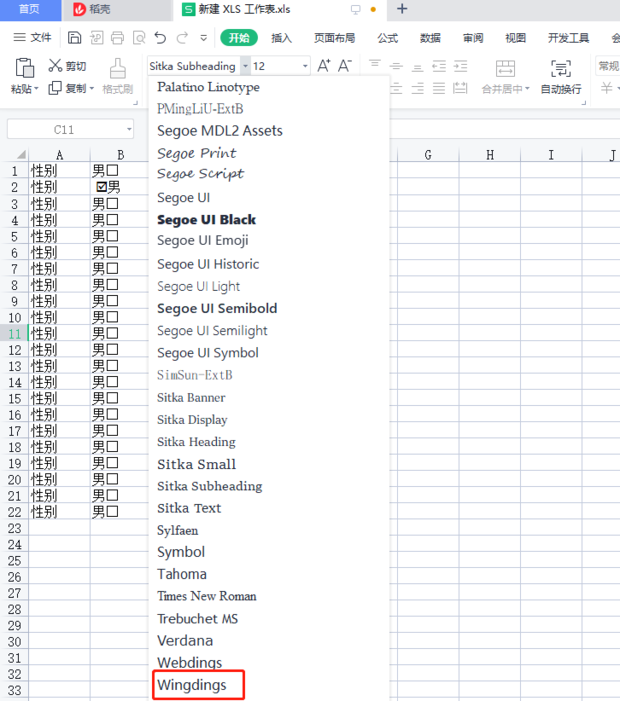This screenshot has height=701, width=620.
Task: Open font size dropdown arrow
Action: click(305, 66)
